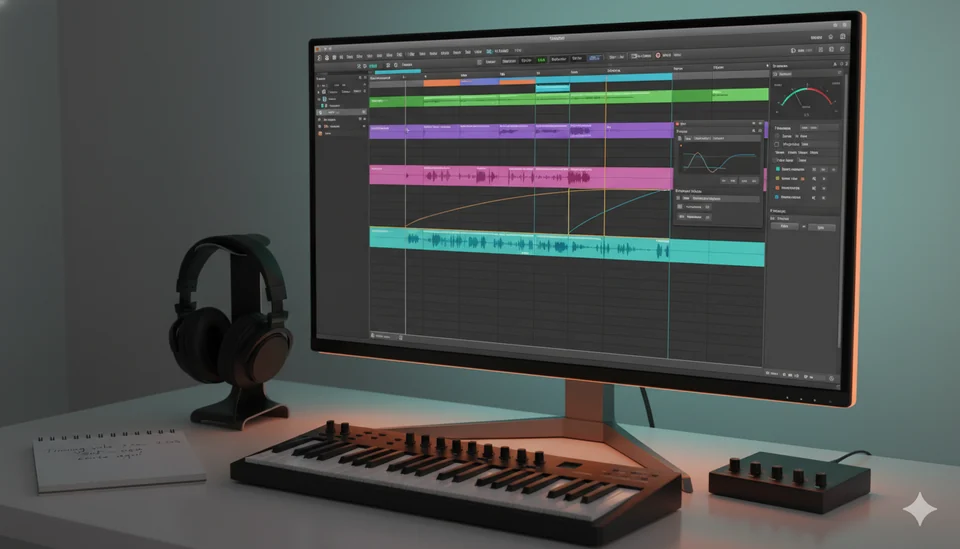The image size is (960, 549).
Task: Expand the header row above the gauge meter
Action: (808, 74)
